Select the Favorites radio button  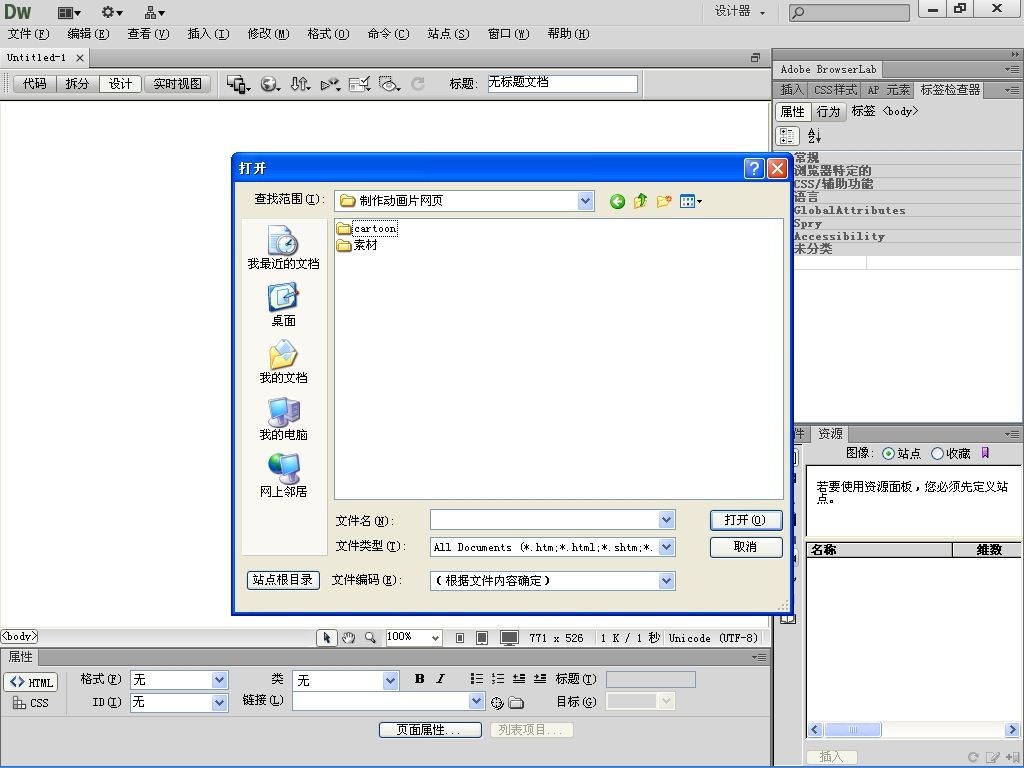pyautogui.click(x=937, y=454)
